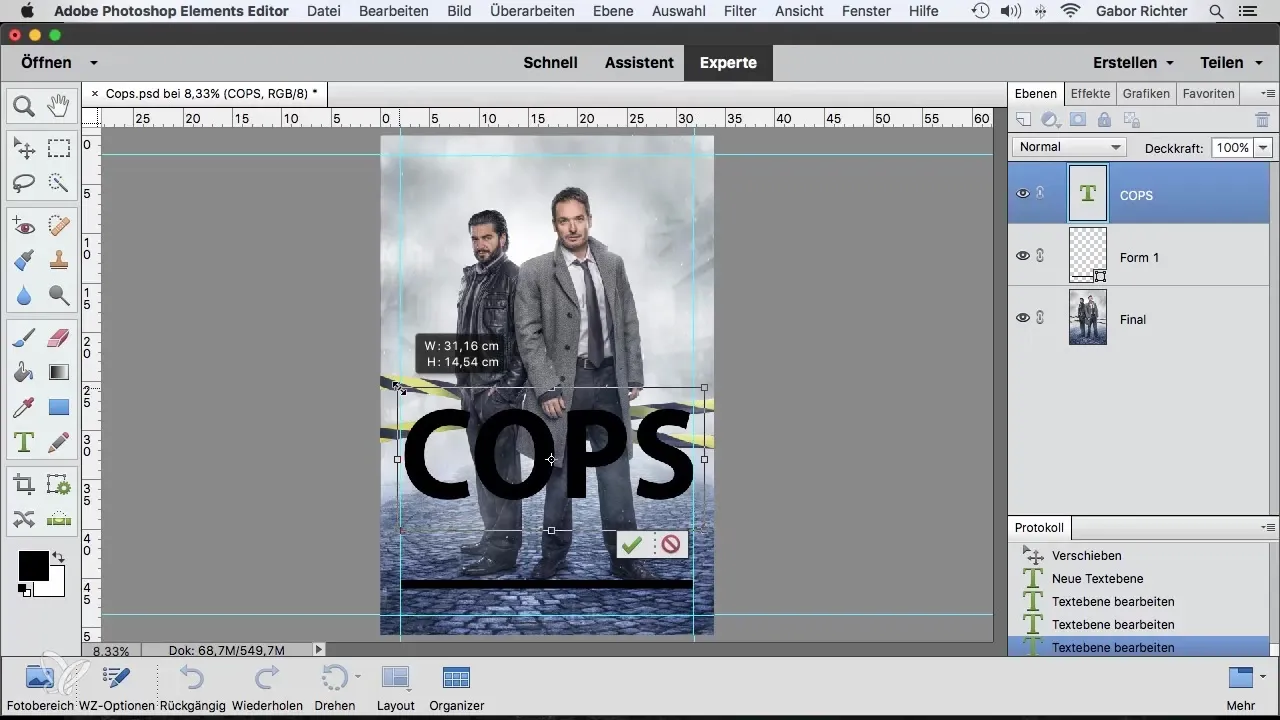The image size is (1280, 720).
Task: Switch to the Favoriten tab
Action: [1208, 93]
